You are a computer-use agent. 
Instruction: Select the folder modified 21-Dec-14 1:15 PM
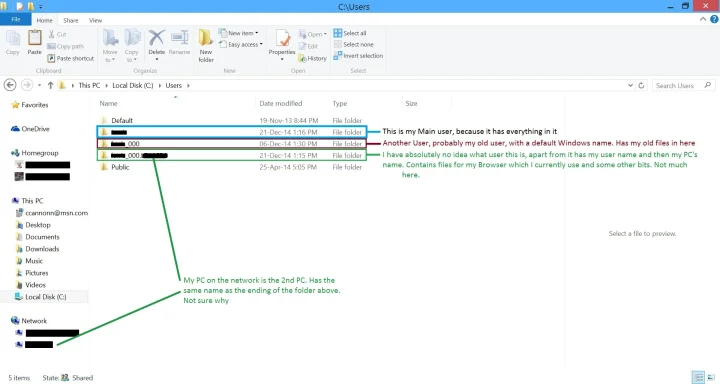[x=232, y=155]
